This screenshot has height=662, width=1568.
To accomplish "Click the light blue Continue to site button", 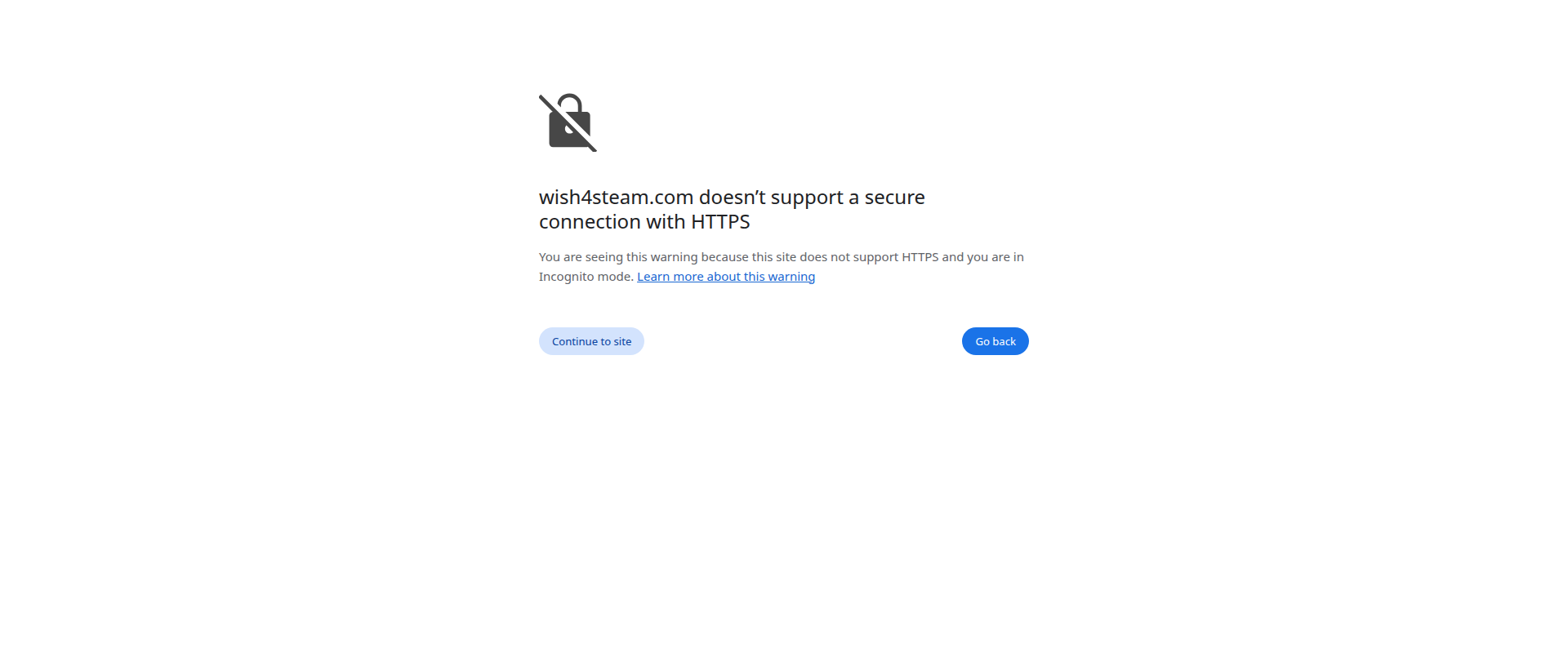I will 591,341.
